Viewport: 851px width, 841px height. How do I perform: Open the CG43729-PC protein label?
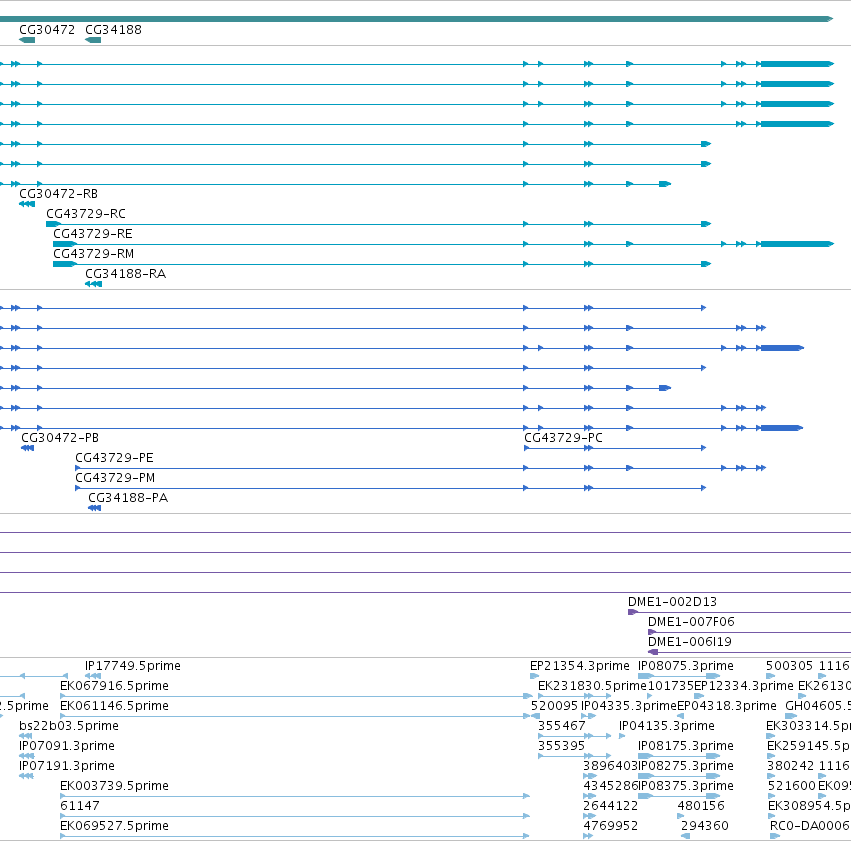click(563, 438)
